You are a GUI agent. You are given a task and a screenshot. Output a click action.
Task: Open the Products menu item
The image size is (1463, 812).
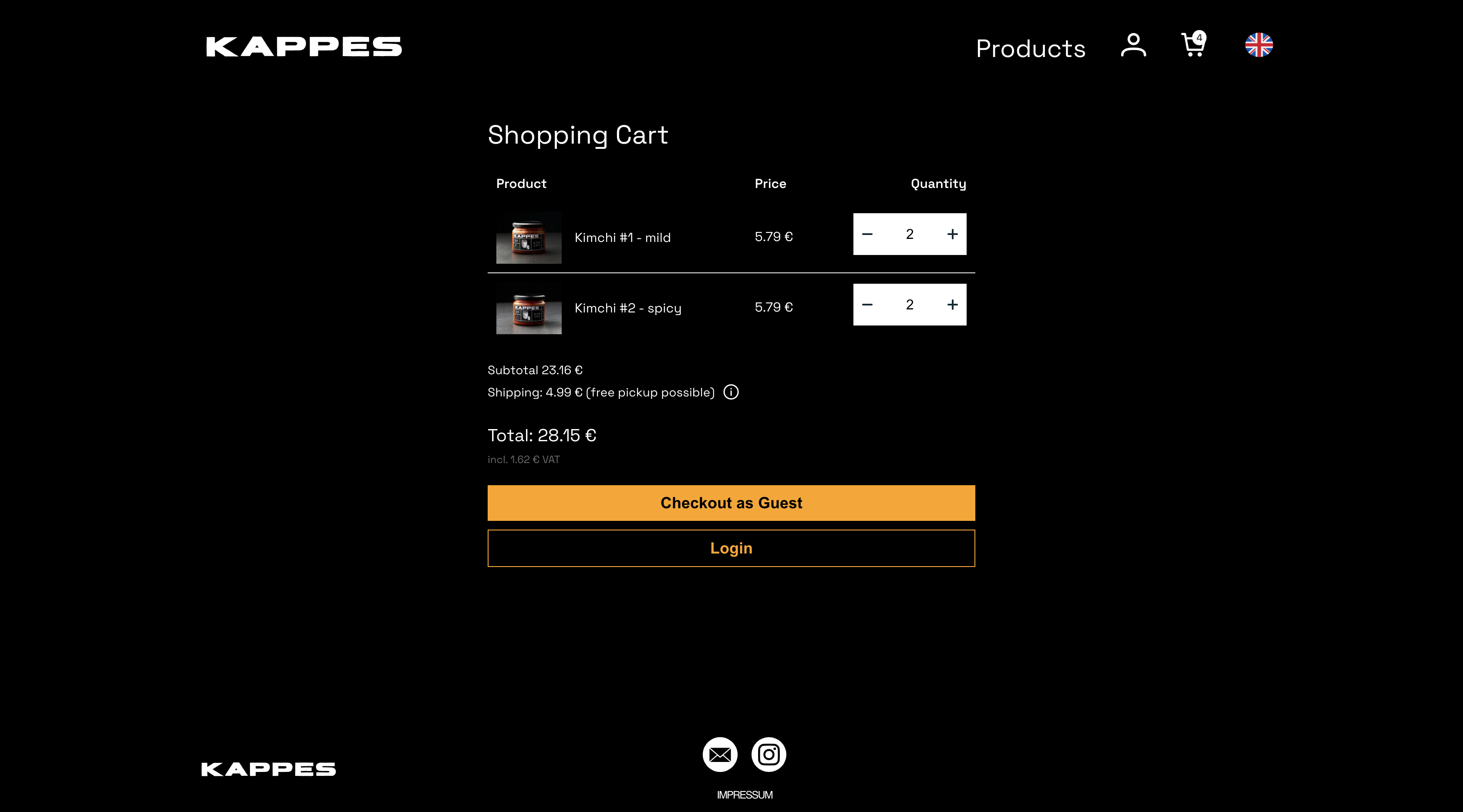point(1030,49)
